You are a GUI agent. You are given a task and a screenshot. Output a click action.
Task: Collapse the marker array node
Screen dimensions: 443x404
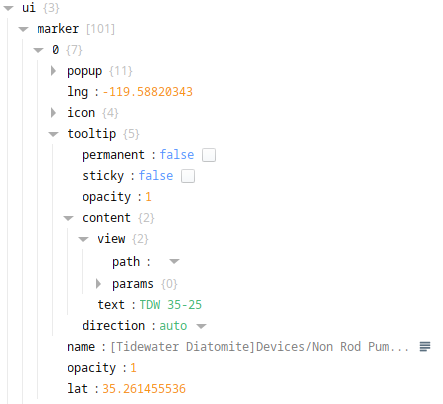point(23,29)
